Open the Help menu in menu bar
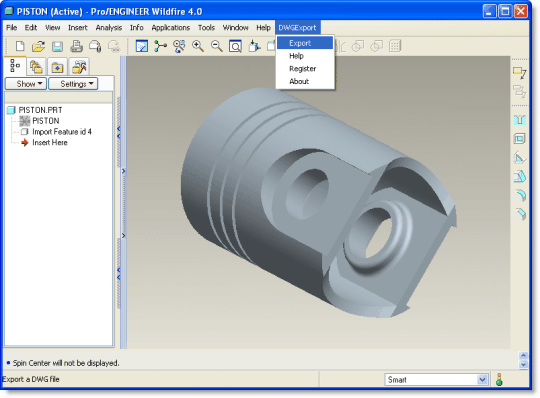Image resolution: width=540 pixels, height=398 pixels. pos(263,28)
